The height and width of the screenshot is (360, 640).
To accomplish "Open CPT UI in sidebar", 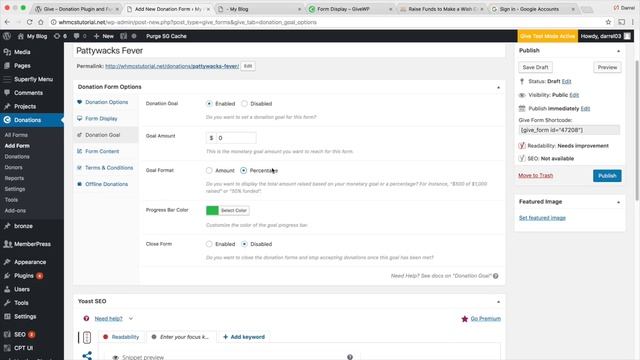I will coord(23,348).
